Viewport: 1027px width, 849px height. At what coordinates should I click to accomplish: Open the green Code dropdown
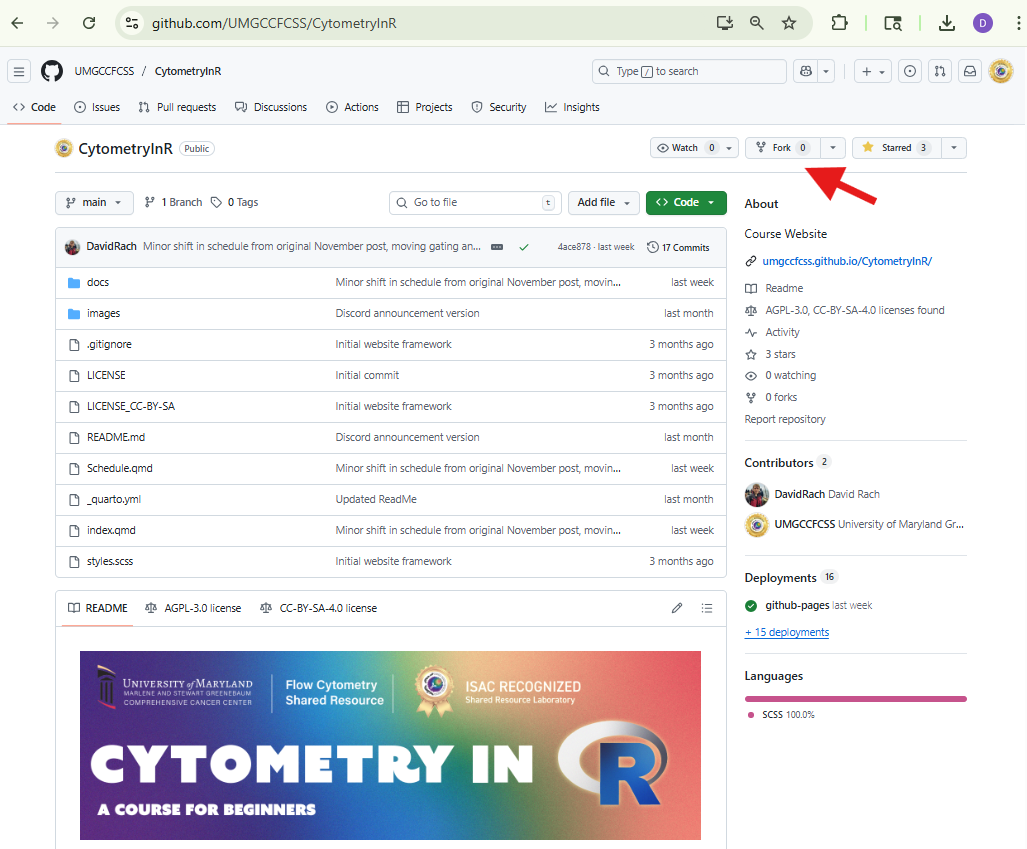pyautogui.click(x=686, y=202)
